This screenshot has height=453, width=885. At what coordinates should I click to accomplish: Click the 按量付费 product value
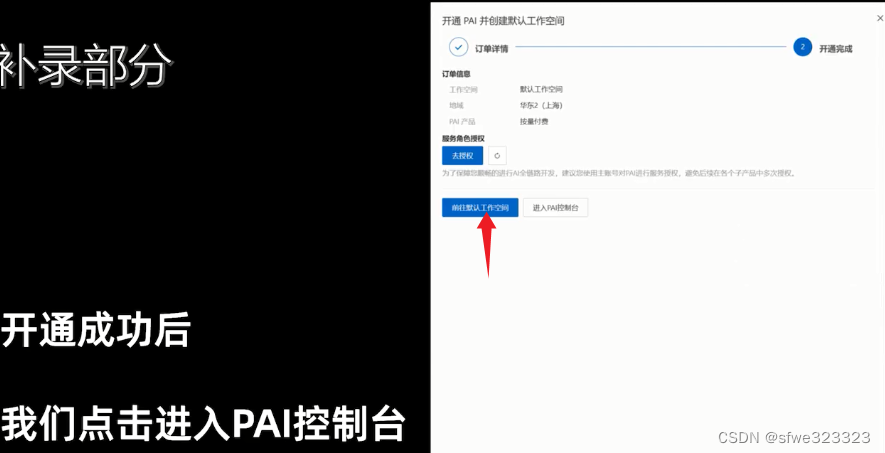534,121
